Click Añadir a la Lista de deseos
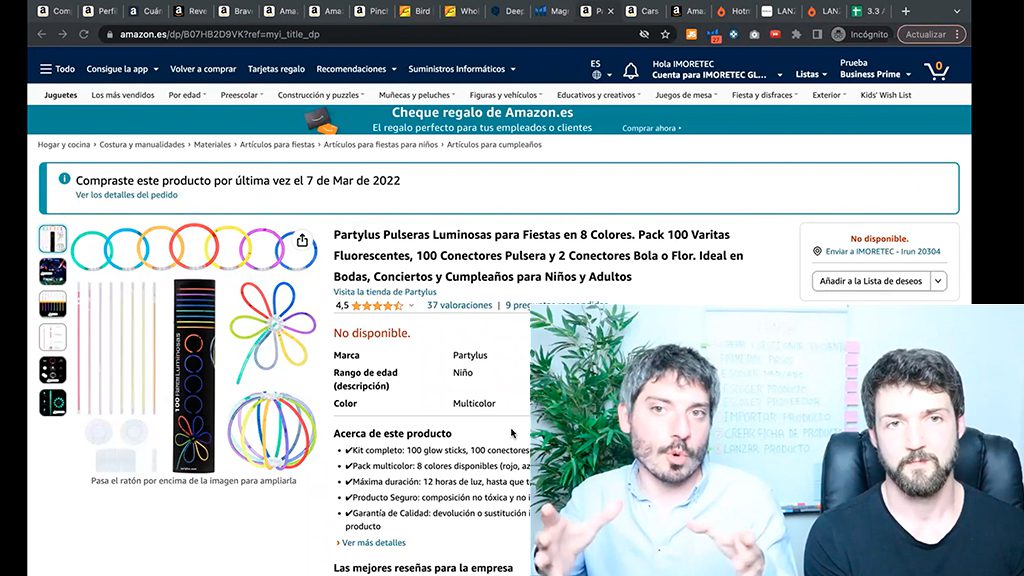This screenshot has width=1024, height=576. coord(871,281)
